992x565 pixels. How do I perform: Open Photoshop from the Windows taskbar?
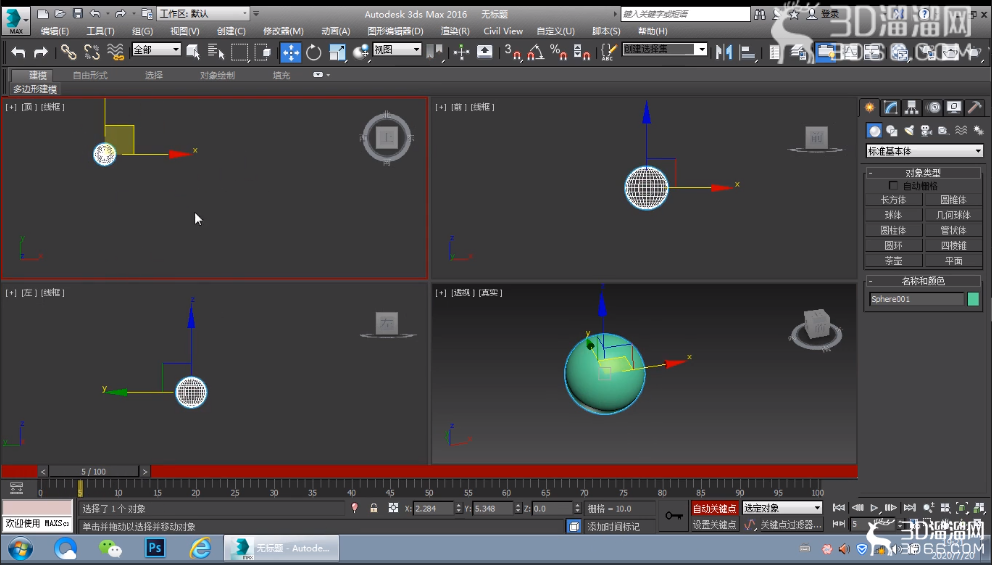point(155,548)
